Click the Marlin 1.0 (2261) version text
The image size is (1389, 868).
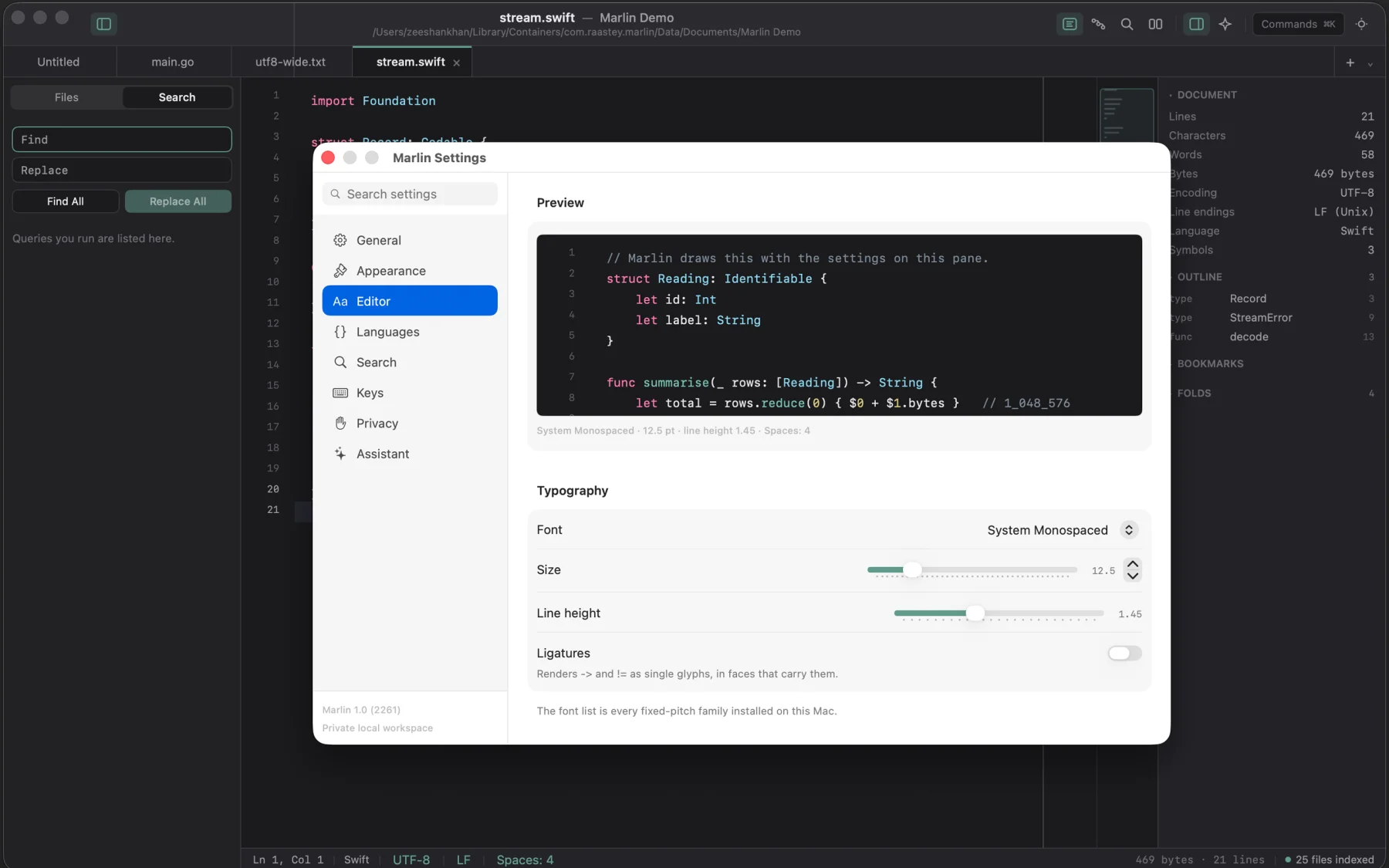pyautogui.click(x=361, y=710)
